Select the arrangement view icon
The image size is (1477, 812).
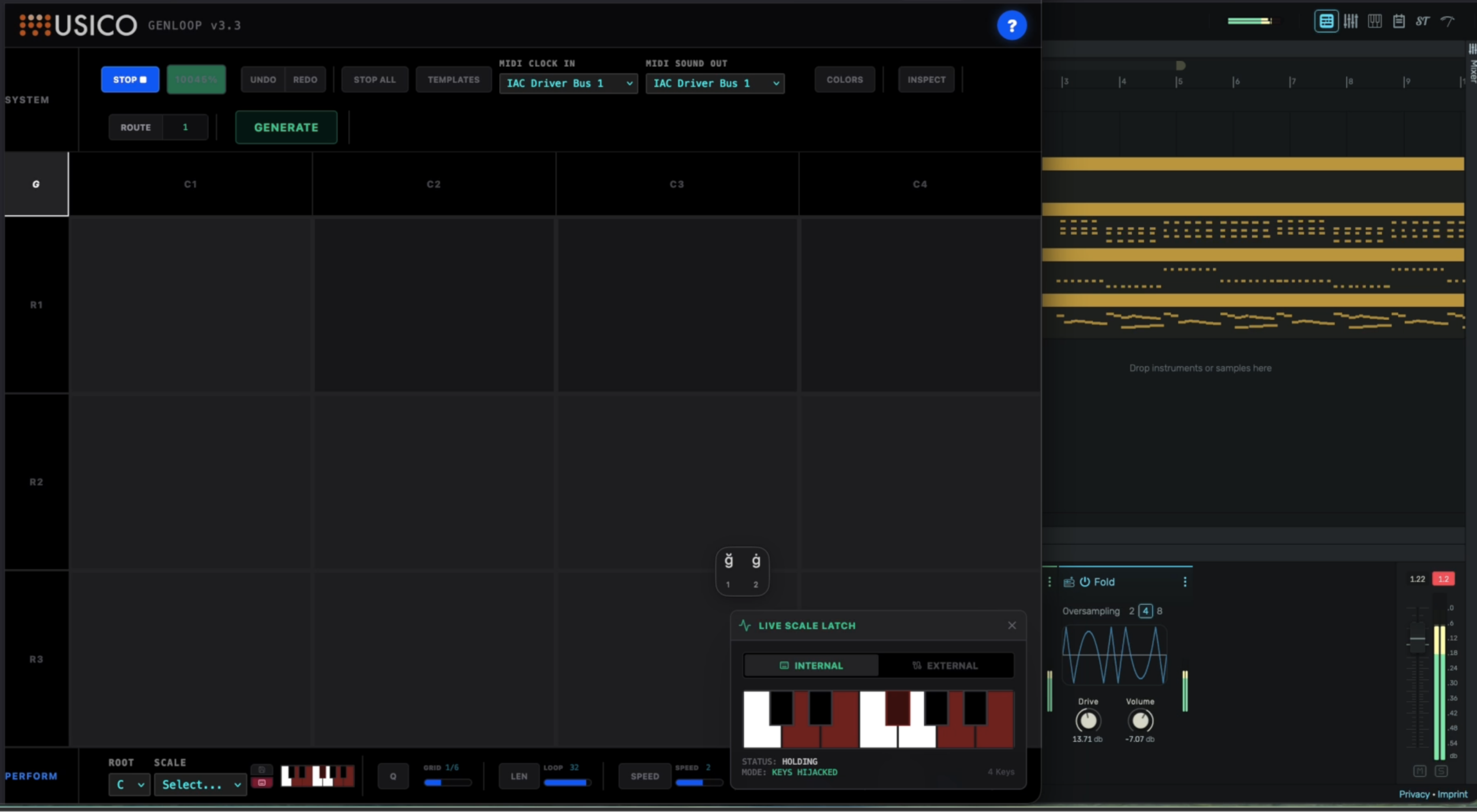(x=1326, y=21)
